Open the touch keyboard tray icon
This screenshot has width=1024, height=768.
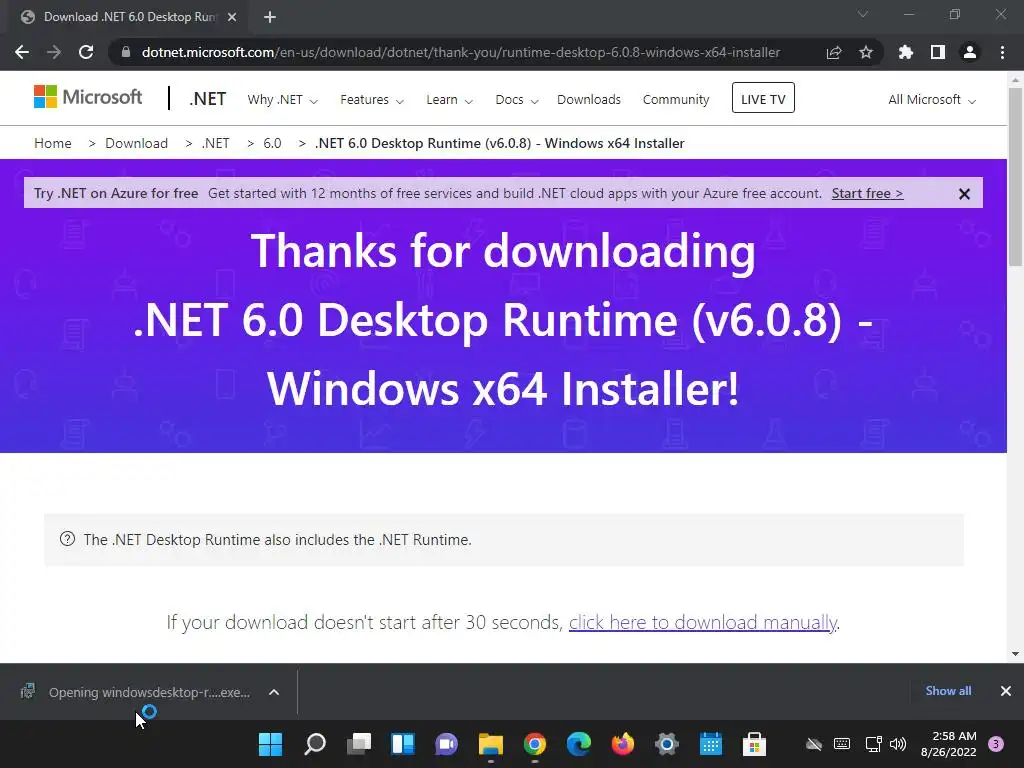[842, 744]
